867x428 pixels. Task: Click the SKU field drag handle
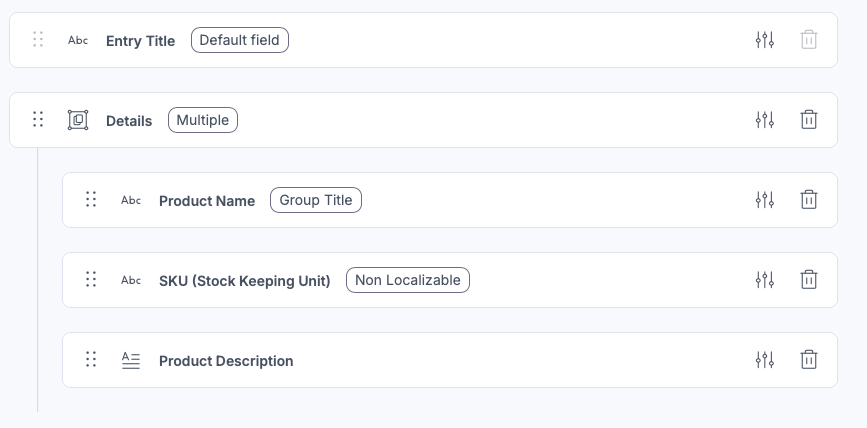coord(91,280)
